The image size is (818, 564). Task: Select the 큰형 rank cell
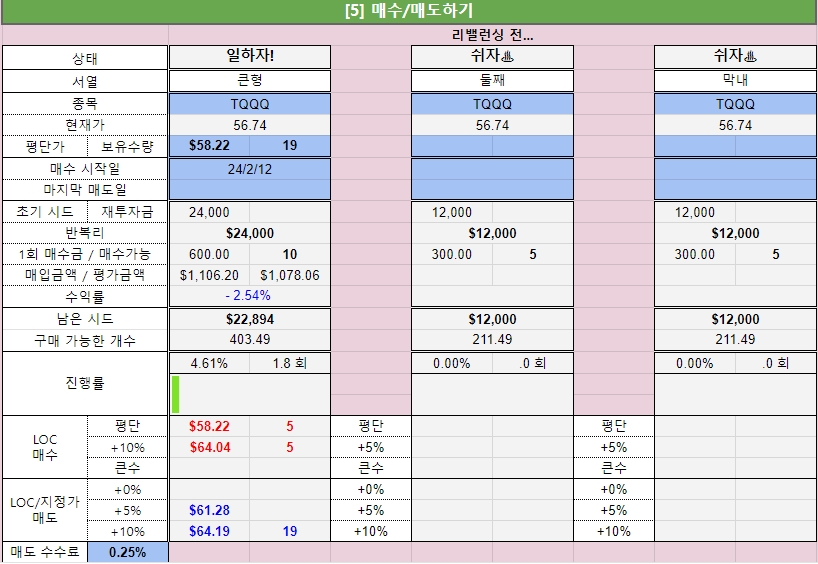[250, 81]
